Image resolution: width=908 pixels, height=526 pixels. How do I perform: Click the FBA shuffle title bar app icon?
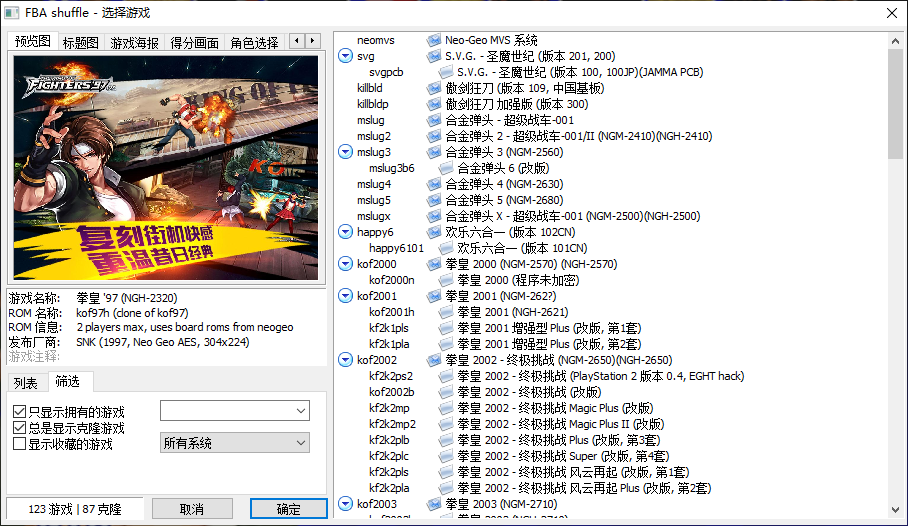click(x=12, y=12)
